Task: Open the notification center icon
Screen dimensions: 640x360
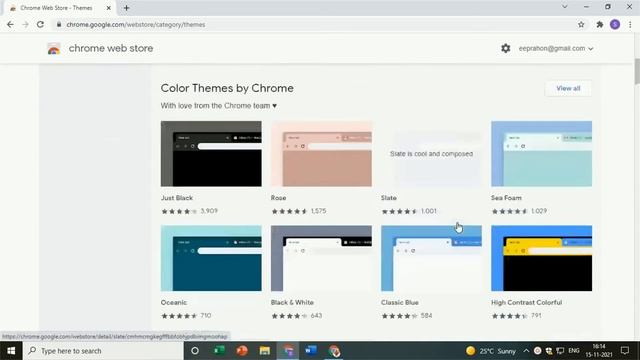Action: (625, 351)
